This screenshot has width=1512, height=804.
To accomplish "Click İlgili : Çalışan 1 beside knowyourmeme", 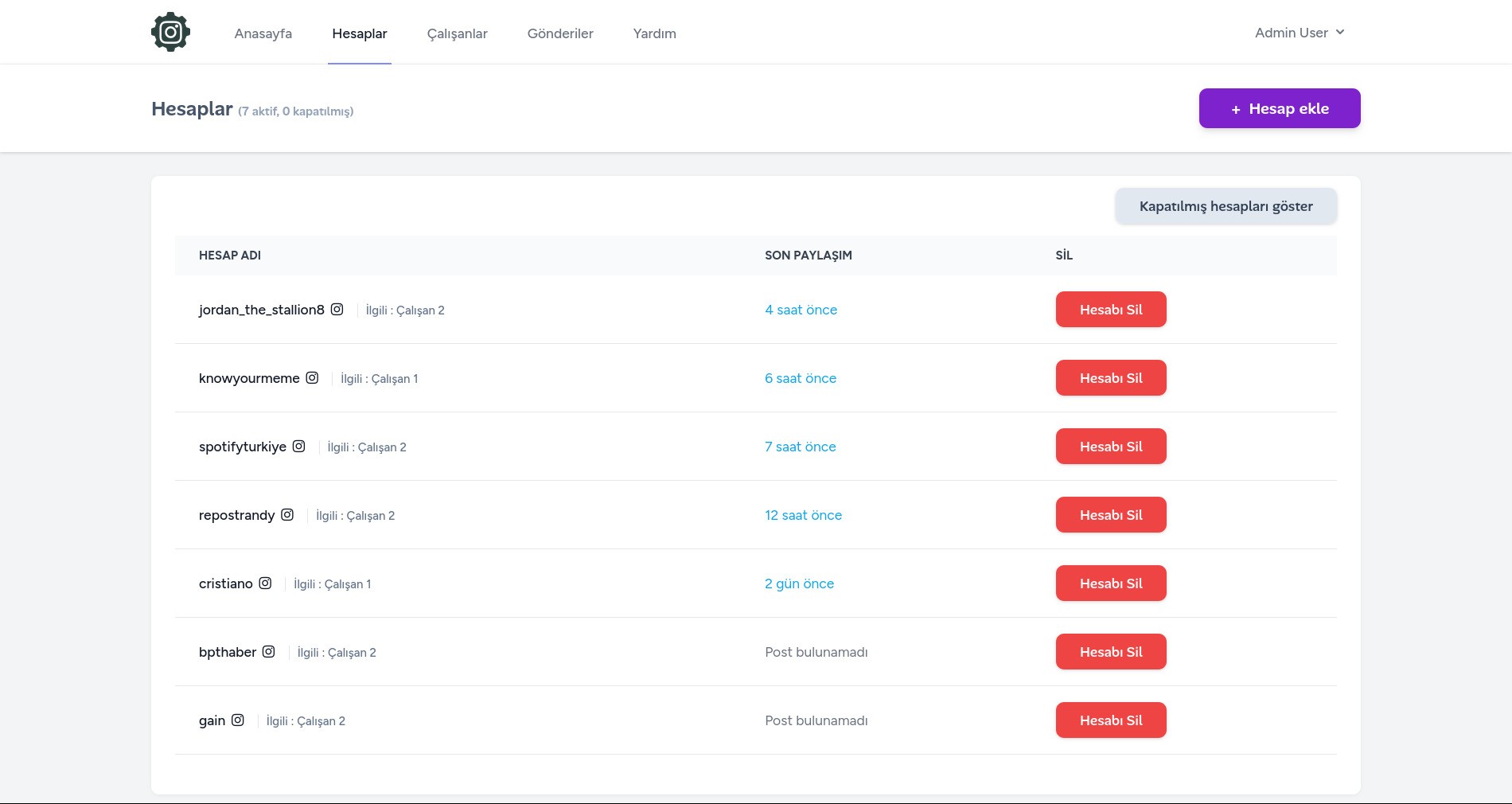I will pos(380,379).
